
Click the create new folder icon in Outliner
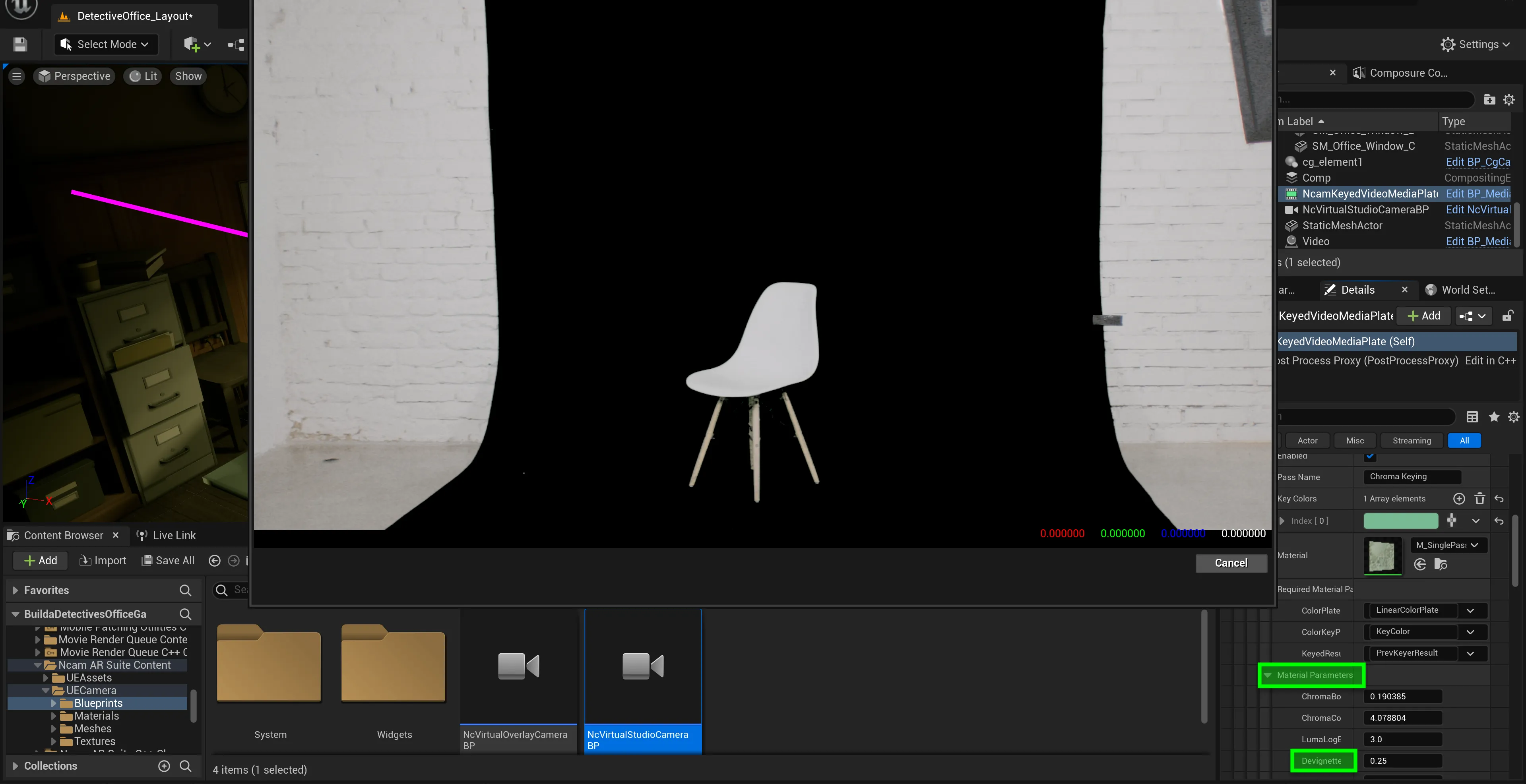(1489, 99)
